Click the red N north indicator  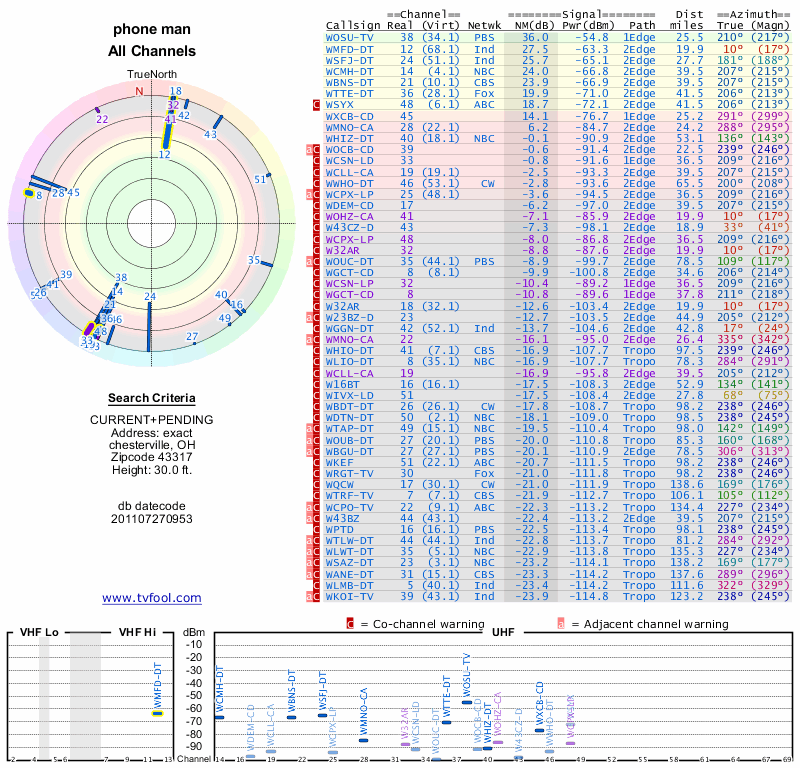(x=140, y=90)
